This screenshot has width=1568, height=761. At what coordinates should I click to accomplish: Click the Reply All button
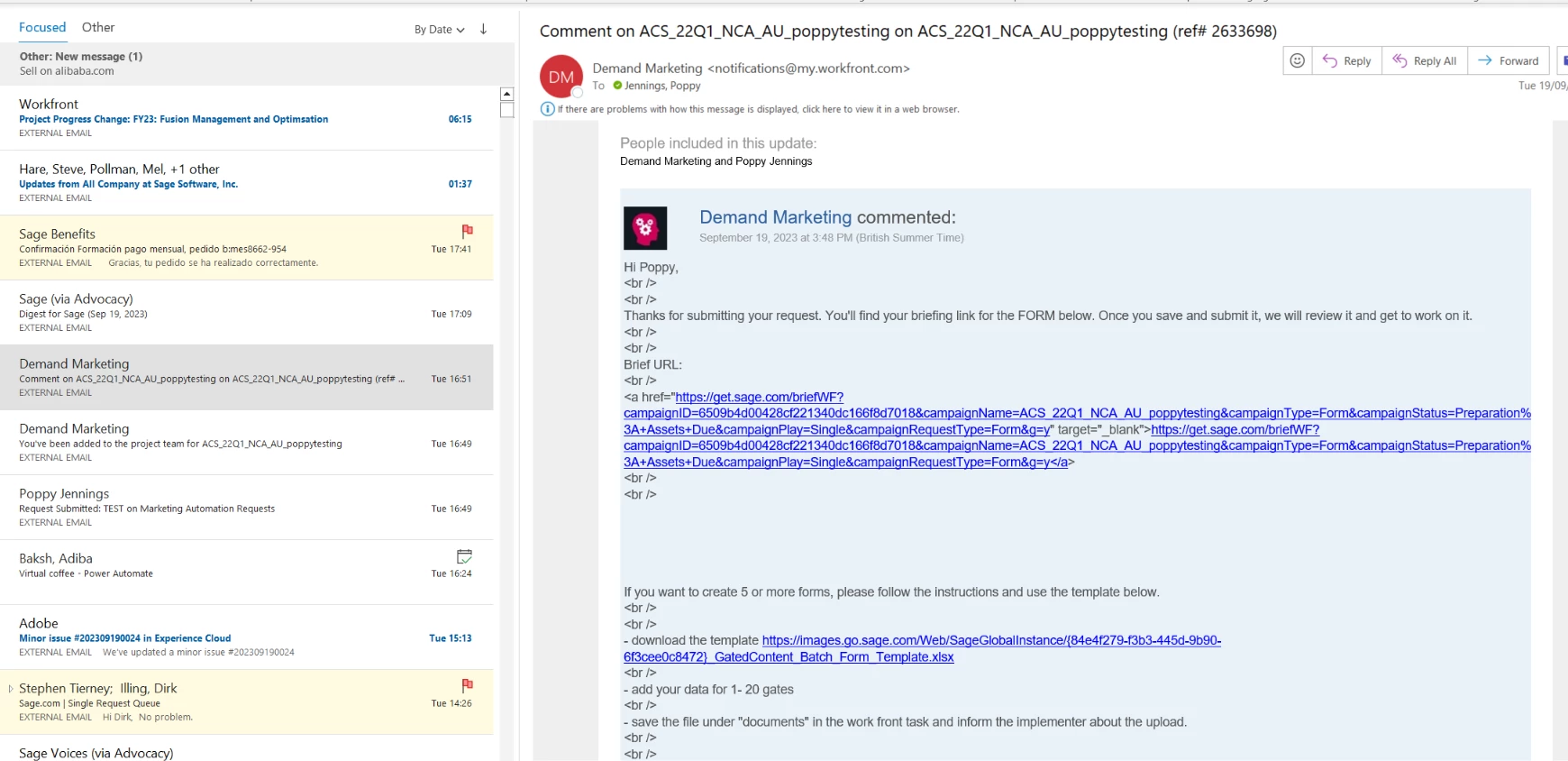(x=1425, y=60)
